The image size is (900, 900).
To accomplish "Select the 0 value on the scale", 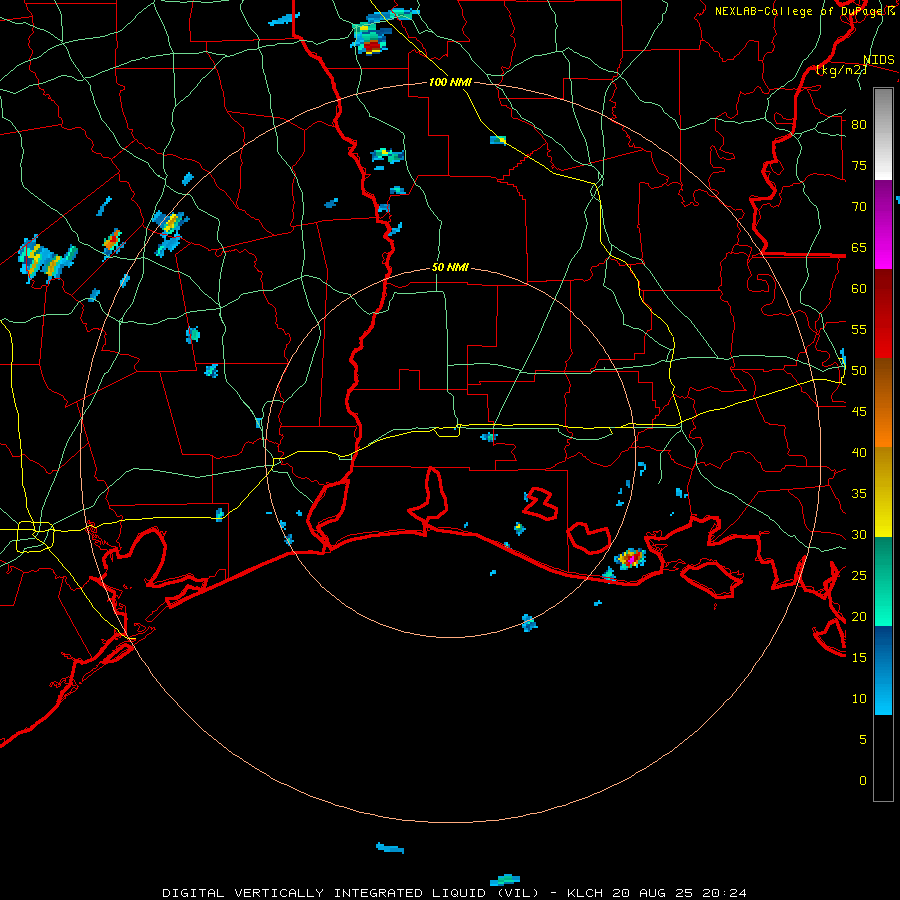I will coord(863,781).
